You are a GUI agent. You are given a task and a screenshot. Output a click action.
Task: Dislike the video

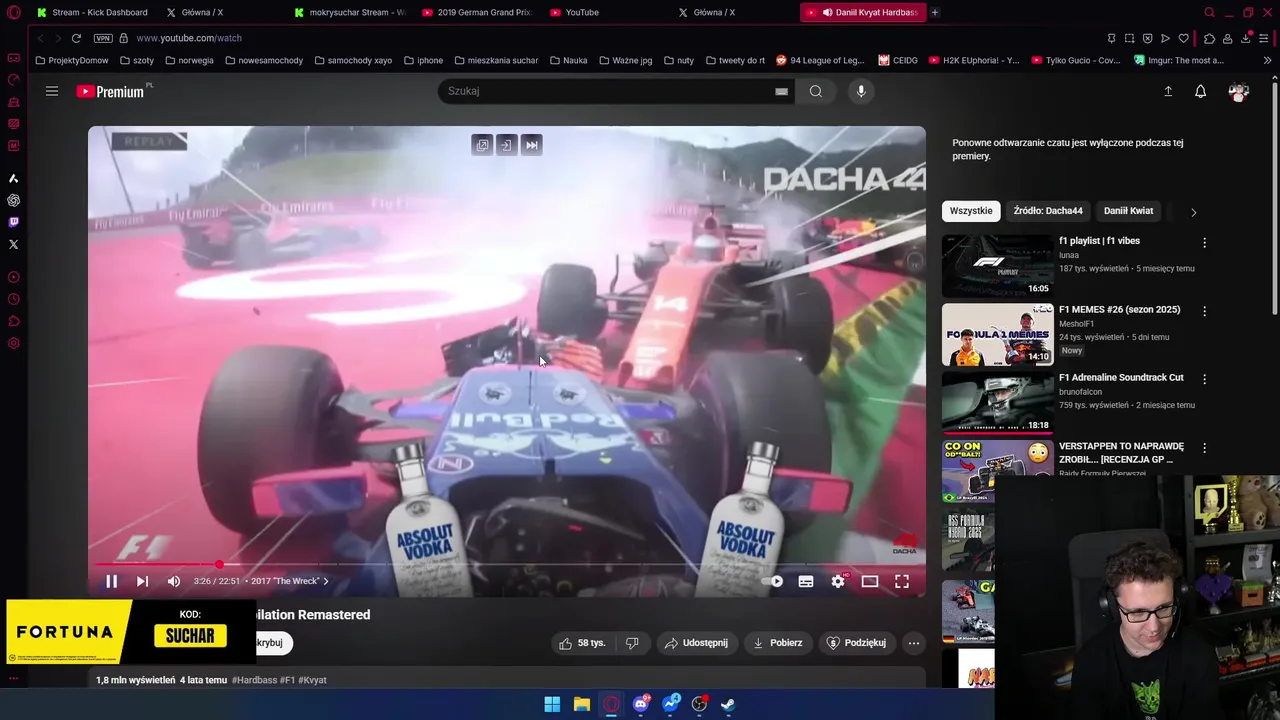click(632, 643)
